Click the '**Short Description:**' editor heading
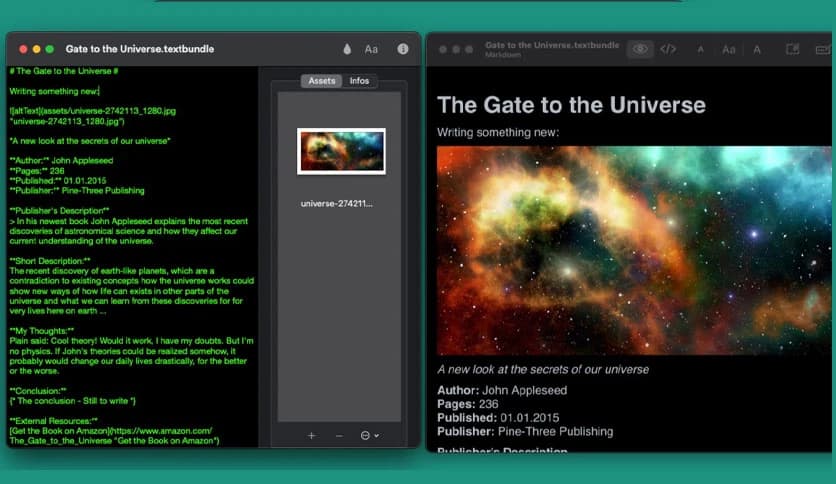Screen dimensions: 836x484 [50, 261]
